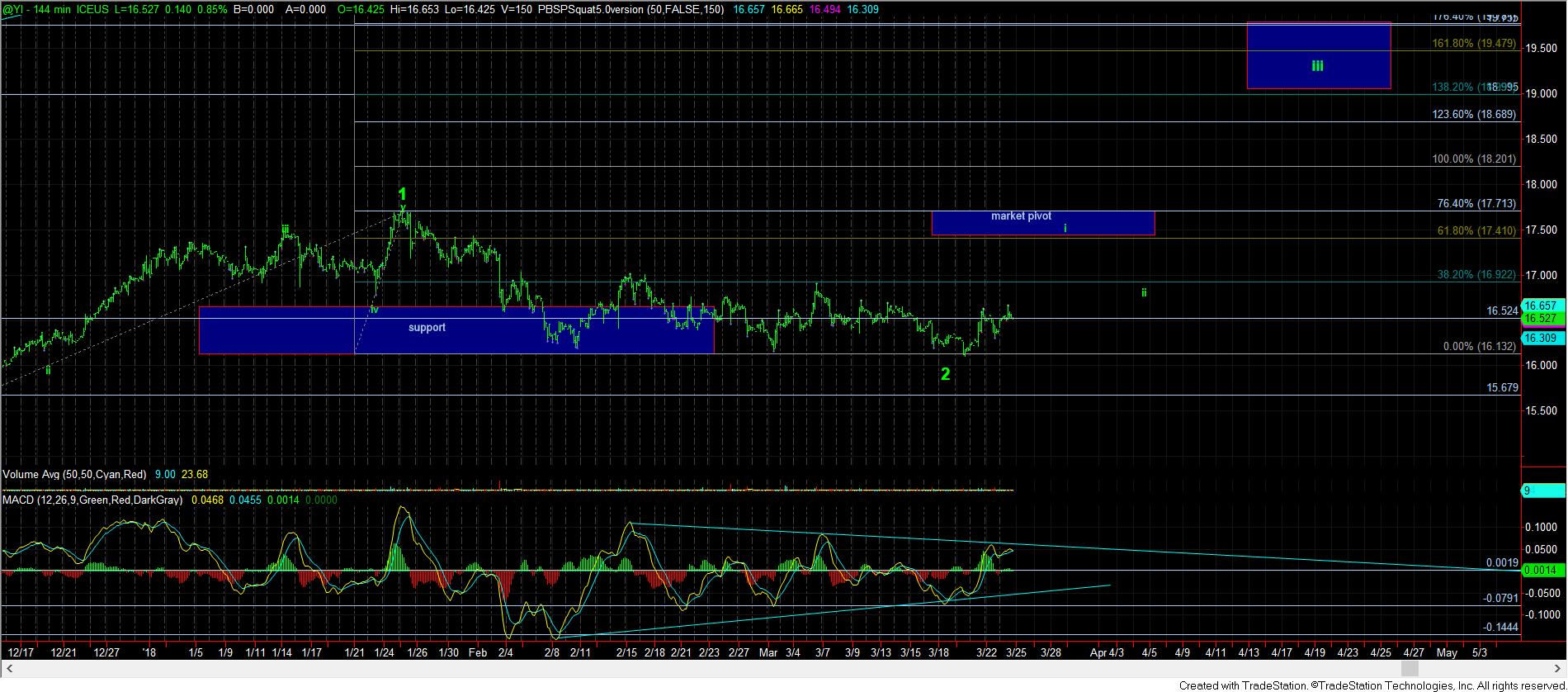Select the "market pivot" blue rectangle
This screenshot has height=692, width=1568.
[x=1042, y=223]
